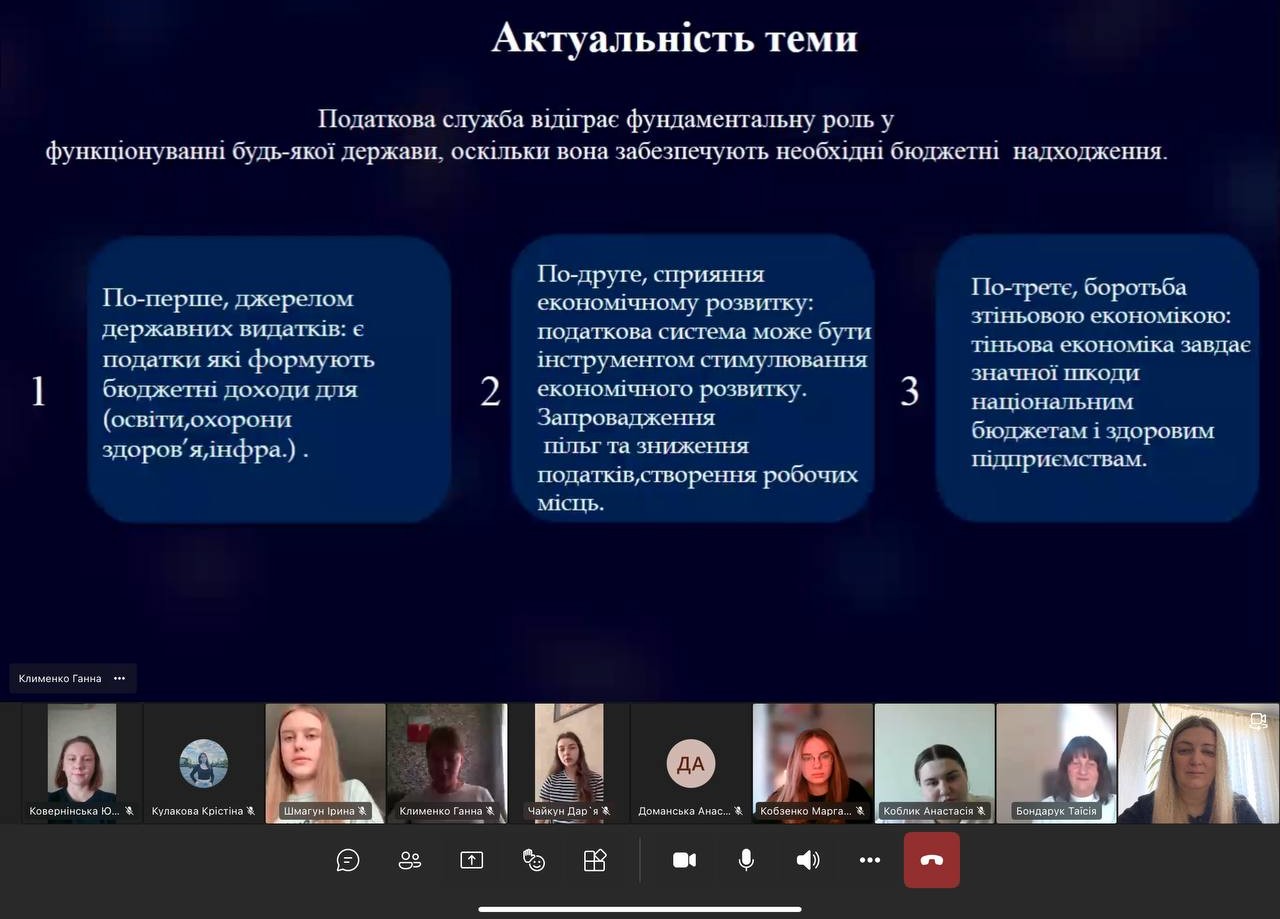Open the meeting chat
Screen dimensions: 1280x919
(348, 860)
